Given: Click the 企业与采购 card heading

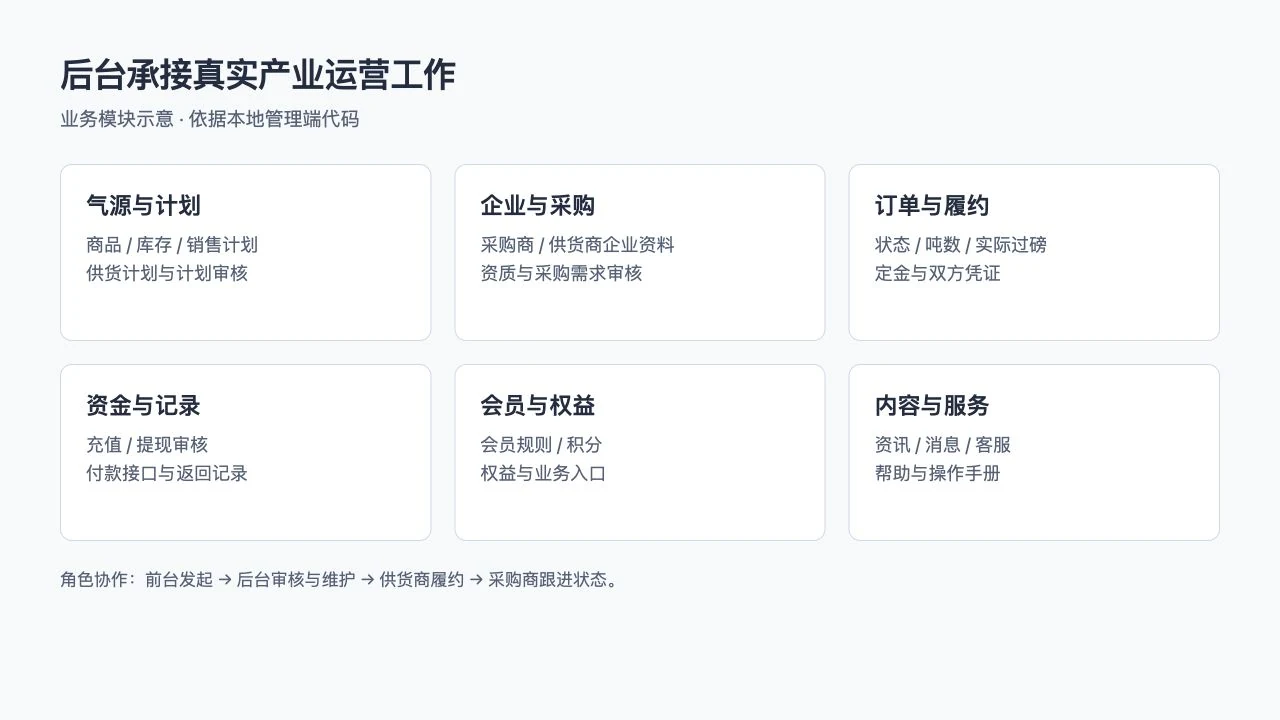Looking at the screenshot, I should click(537, 206).
